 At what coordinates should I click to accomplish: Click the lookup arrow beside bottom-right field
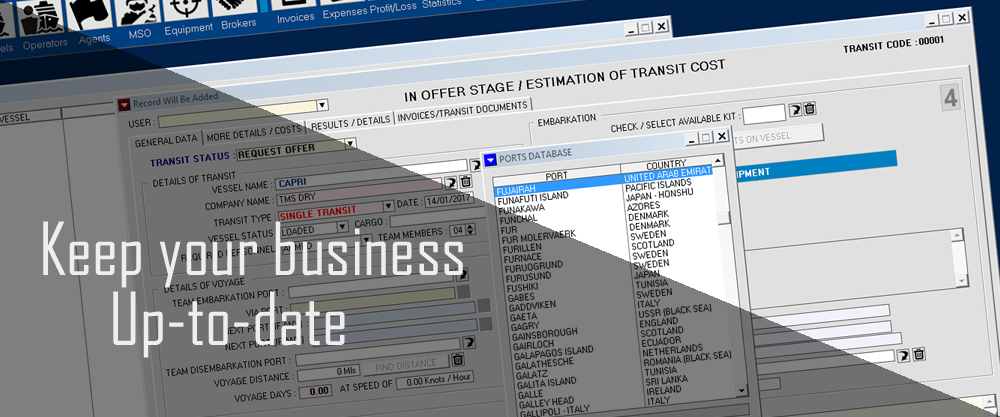(904, 355)
